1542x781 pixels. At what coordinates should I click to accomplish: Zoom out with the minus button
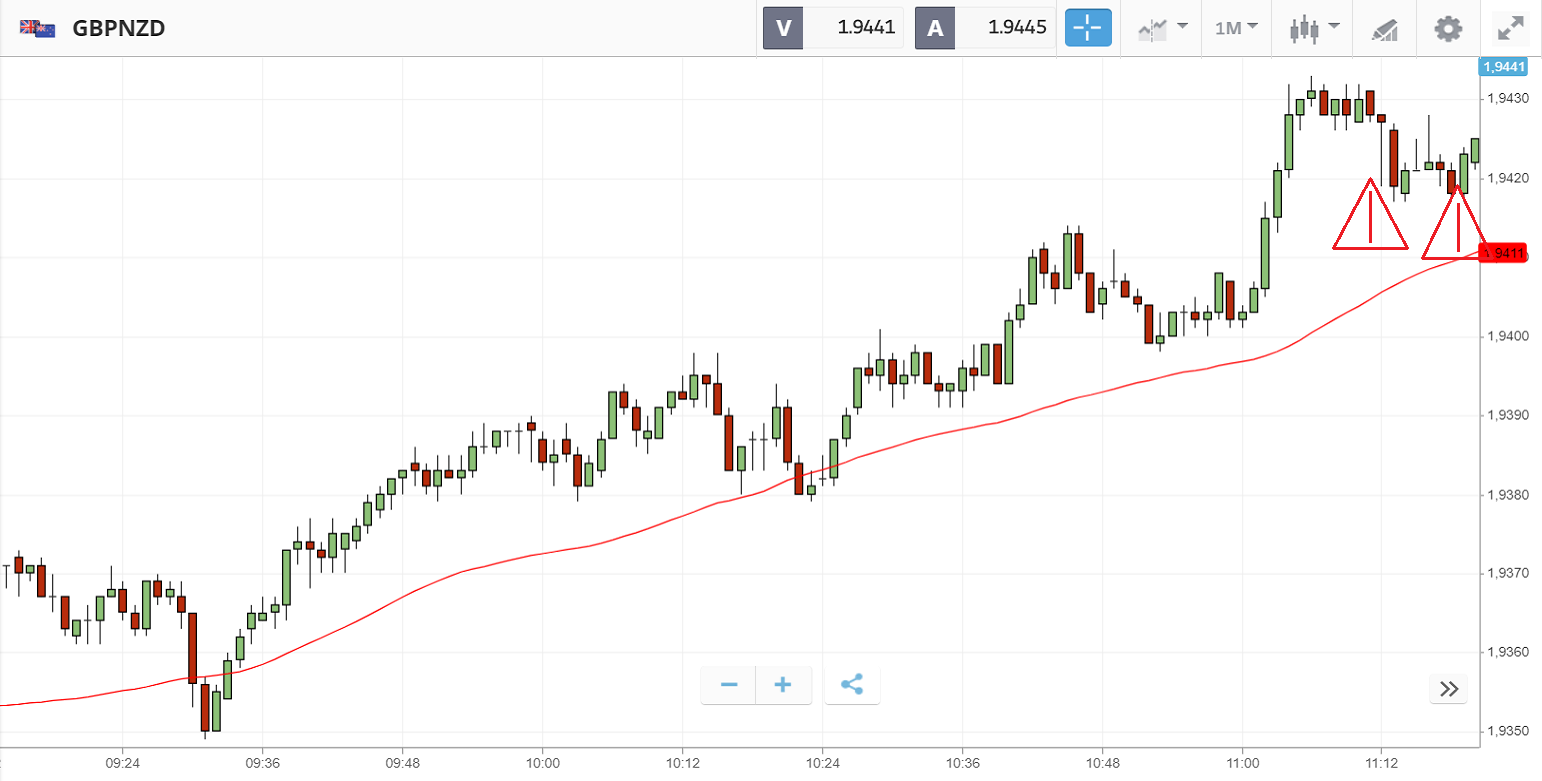[729, 685]
